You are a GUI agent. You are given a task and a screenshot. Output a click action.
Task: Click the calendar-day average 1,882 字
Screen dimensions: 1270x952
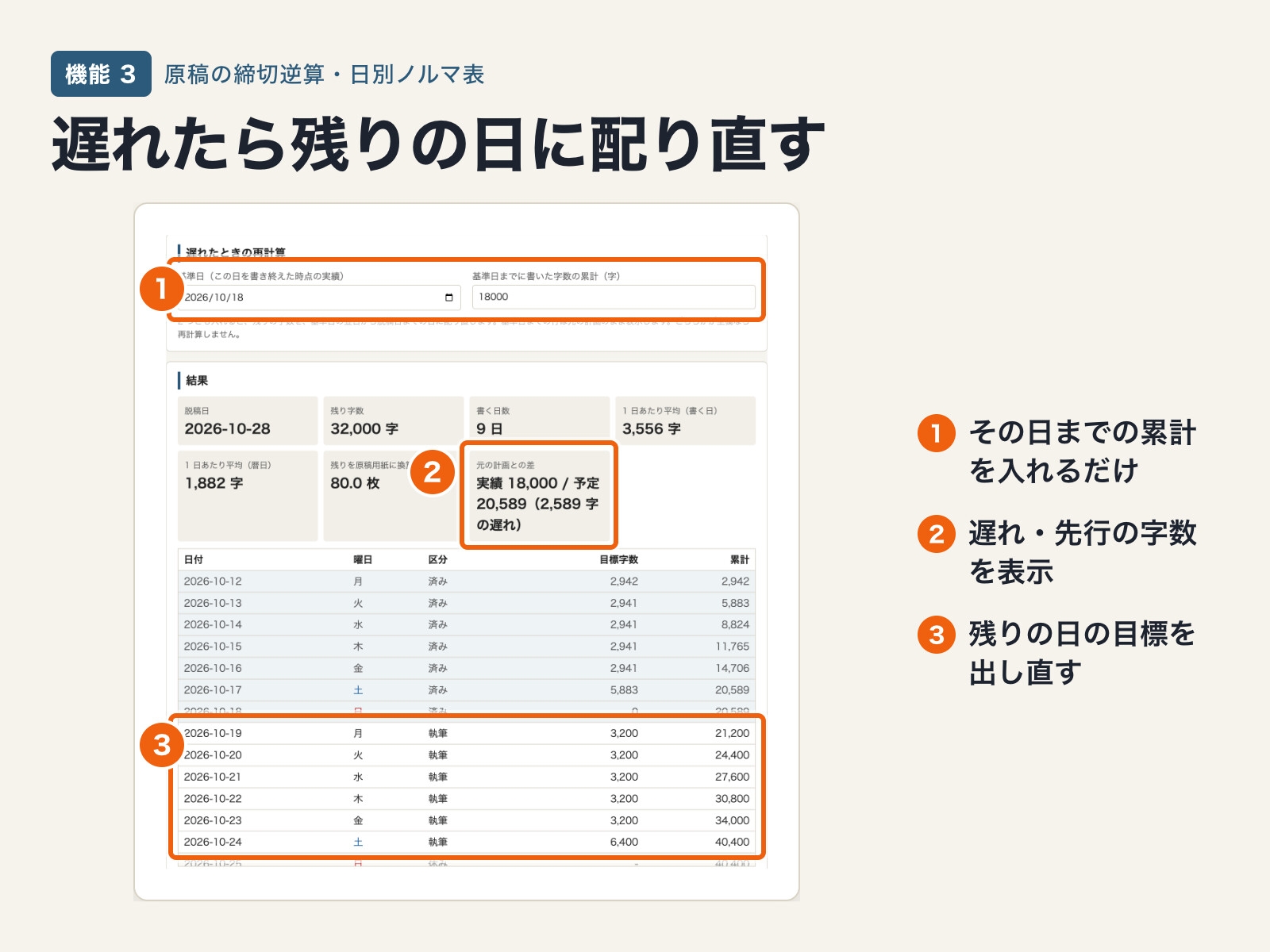[x=214, y=483]
